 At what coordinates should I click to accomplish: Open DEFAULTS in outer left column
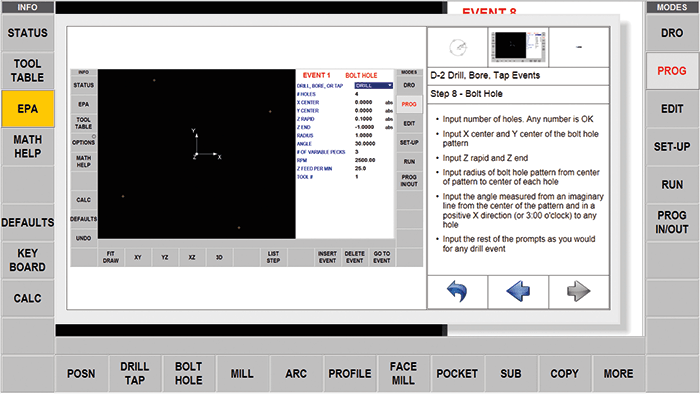28,222
